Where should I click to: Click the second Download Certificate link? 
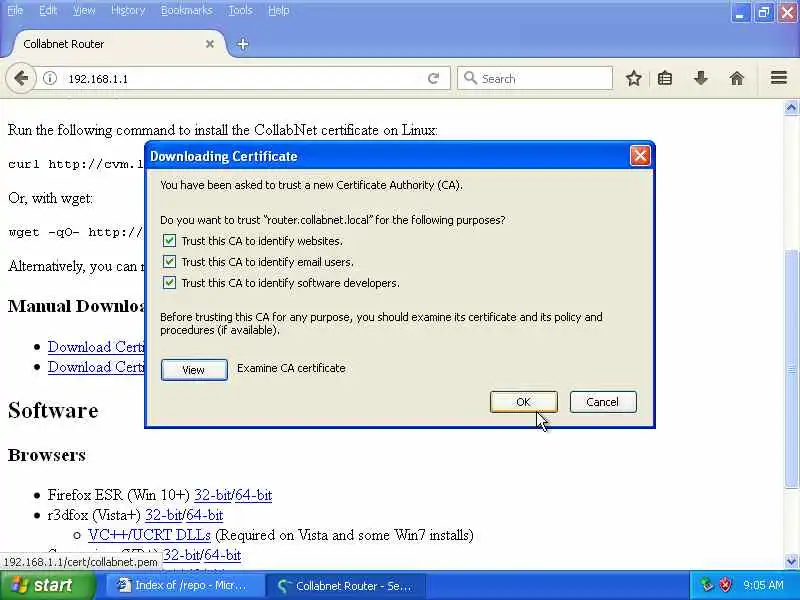[x=96, y=367]
